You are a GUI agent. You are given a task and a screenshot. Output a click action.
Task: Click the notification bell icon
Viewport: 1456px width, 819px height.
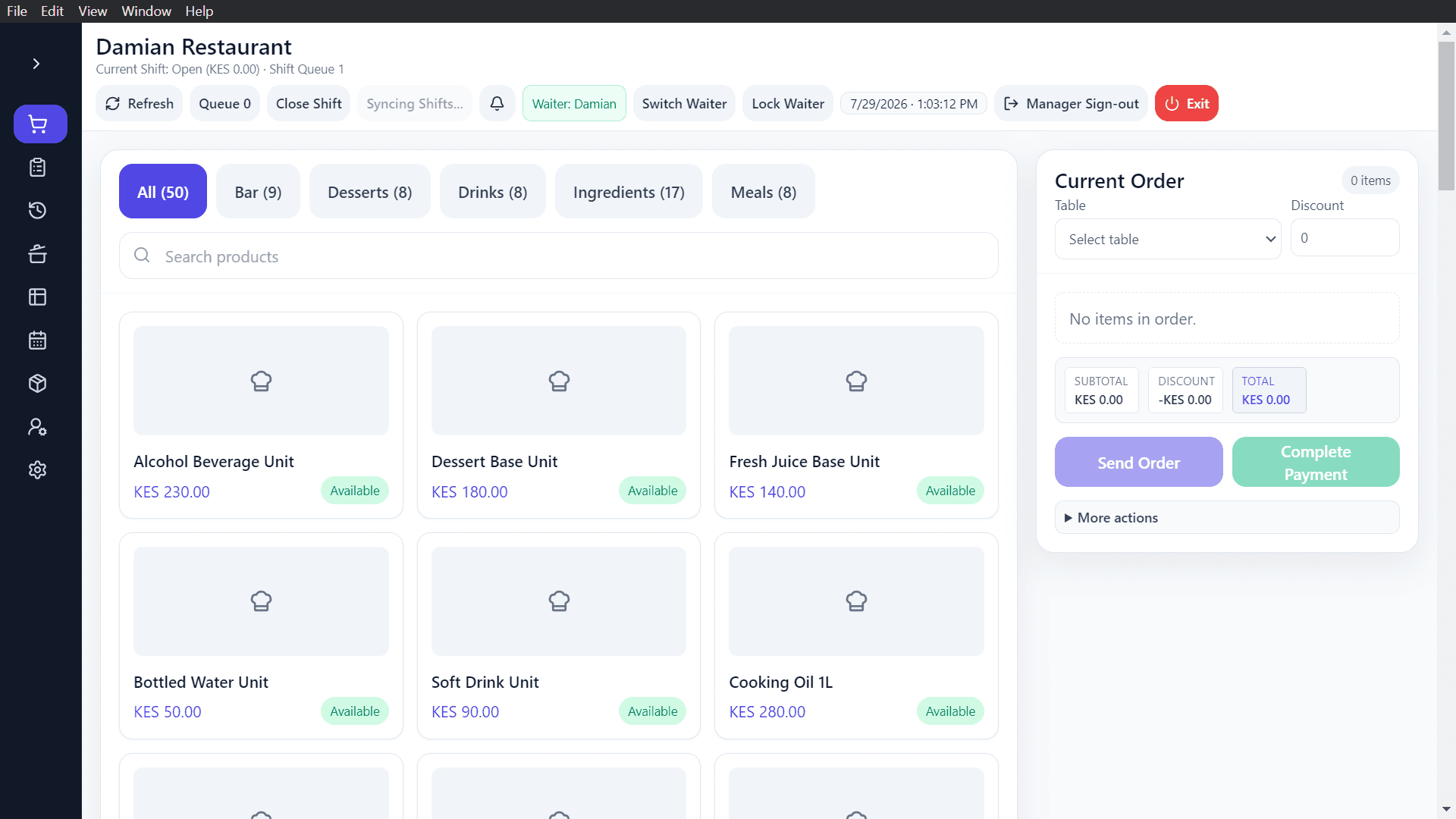pos(497,103)
